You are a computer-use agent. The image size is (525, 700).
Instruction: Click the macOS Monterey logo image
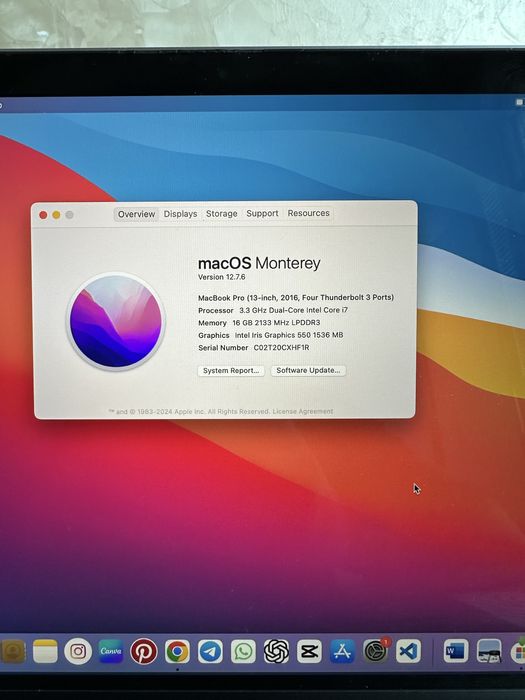tap(116, 321)
